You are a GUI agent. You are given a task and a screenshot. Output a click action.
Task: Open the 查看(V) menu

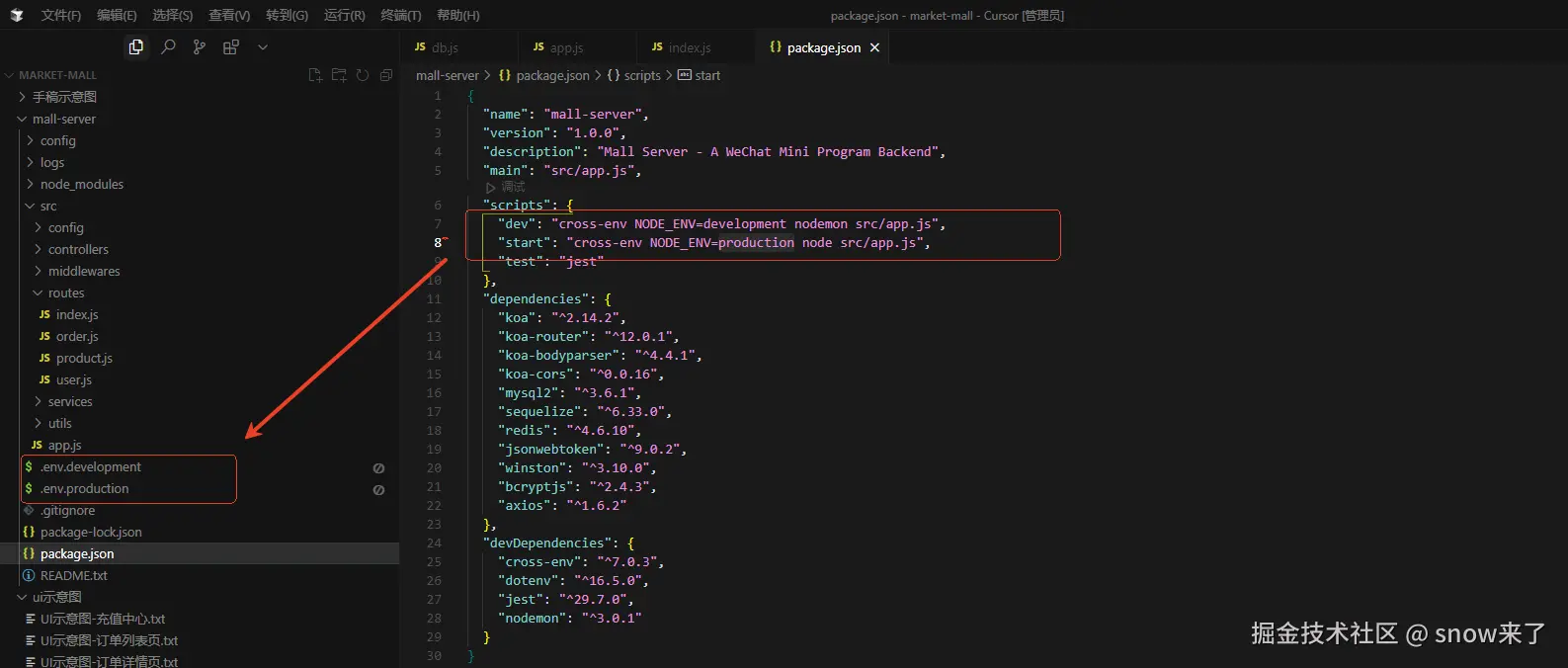(229, 15)
